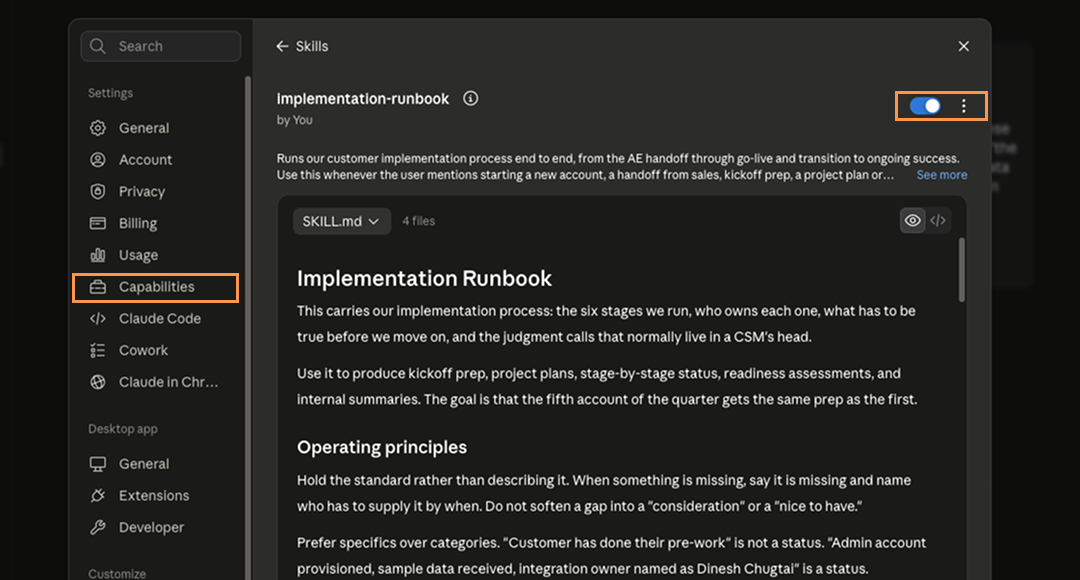
Task: Click the Desktop app monitor icon
Action: (98, 464)
